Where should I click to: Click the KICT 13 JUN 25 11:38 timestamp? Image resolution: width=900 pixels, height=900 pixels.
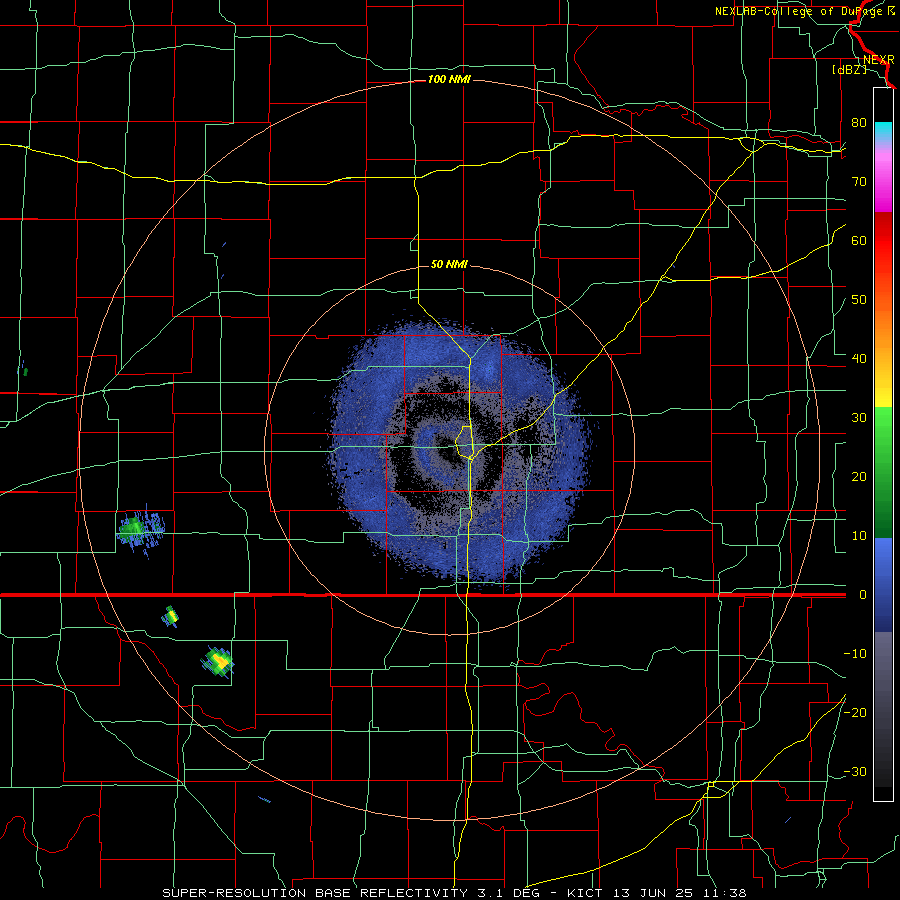click(657, 893)
